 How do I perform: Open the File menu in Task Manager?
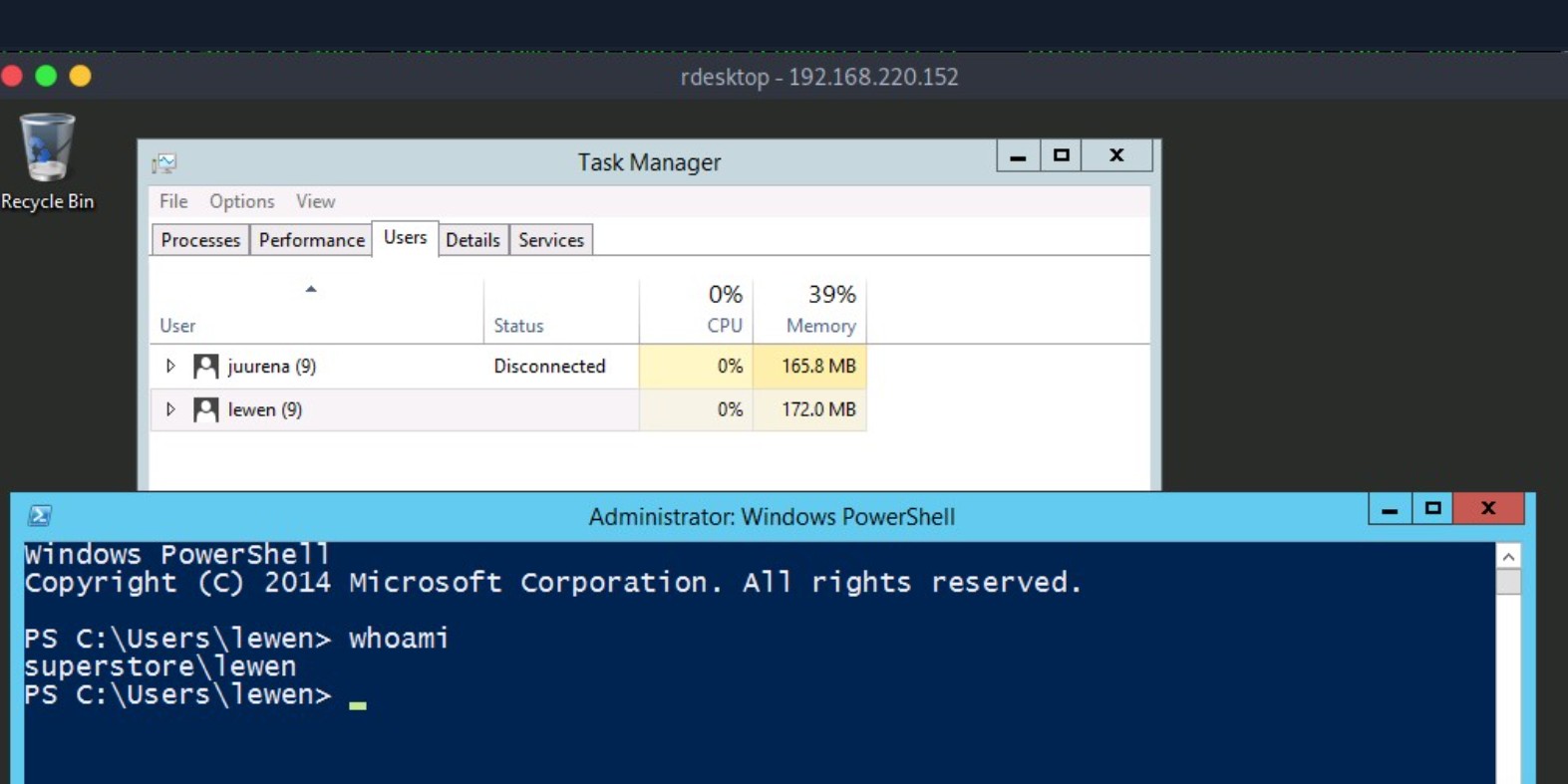click(173, 201)
